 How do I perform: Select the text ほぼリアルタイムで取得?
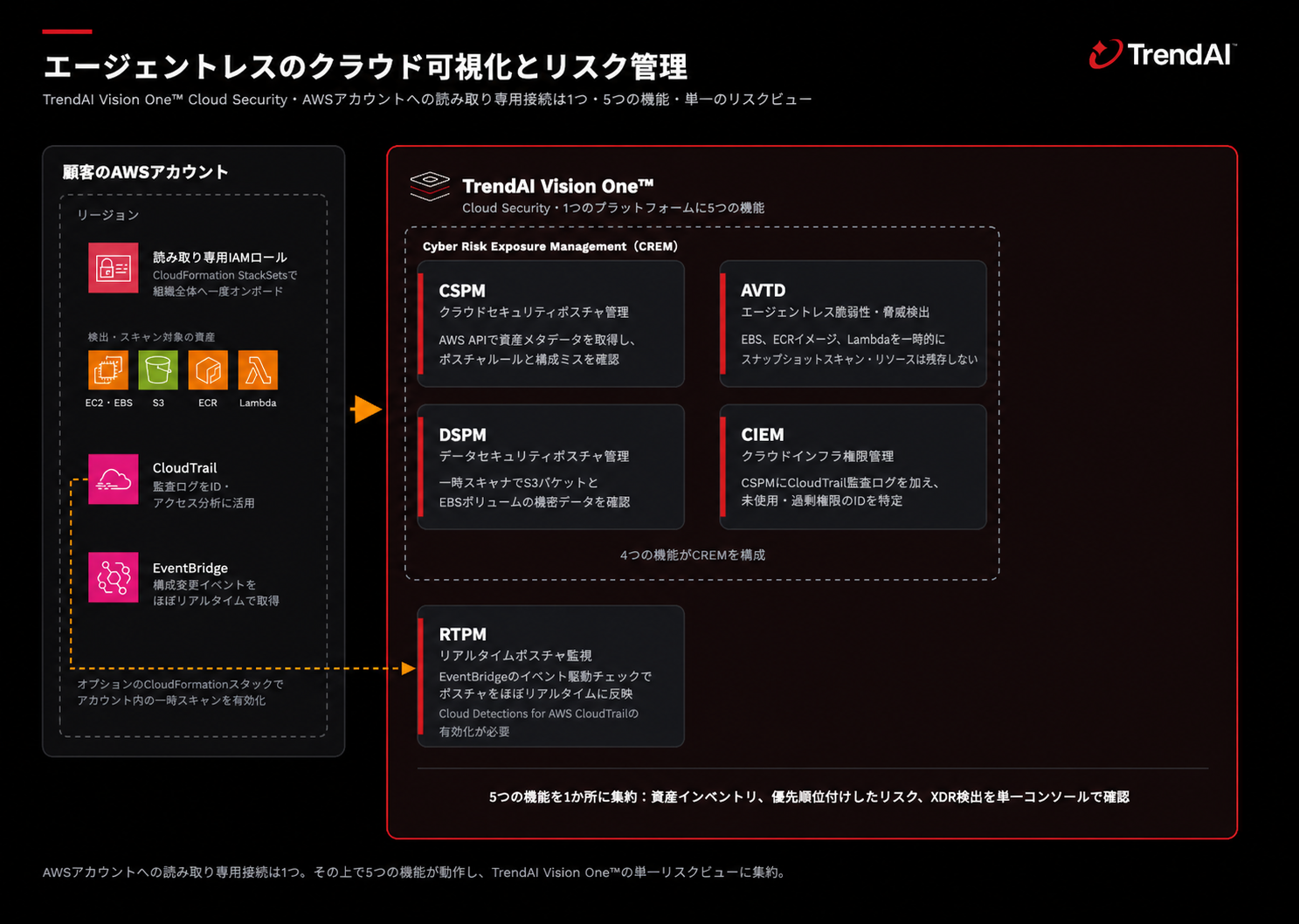217,601
